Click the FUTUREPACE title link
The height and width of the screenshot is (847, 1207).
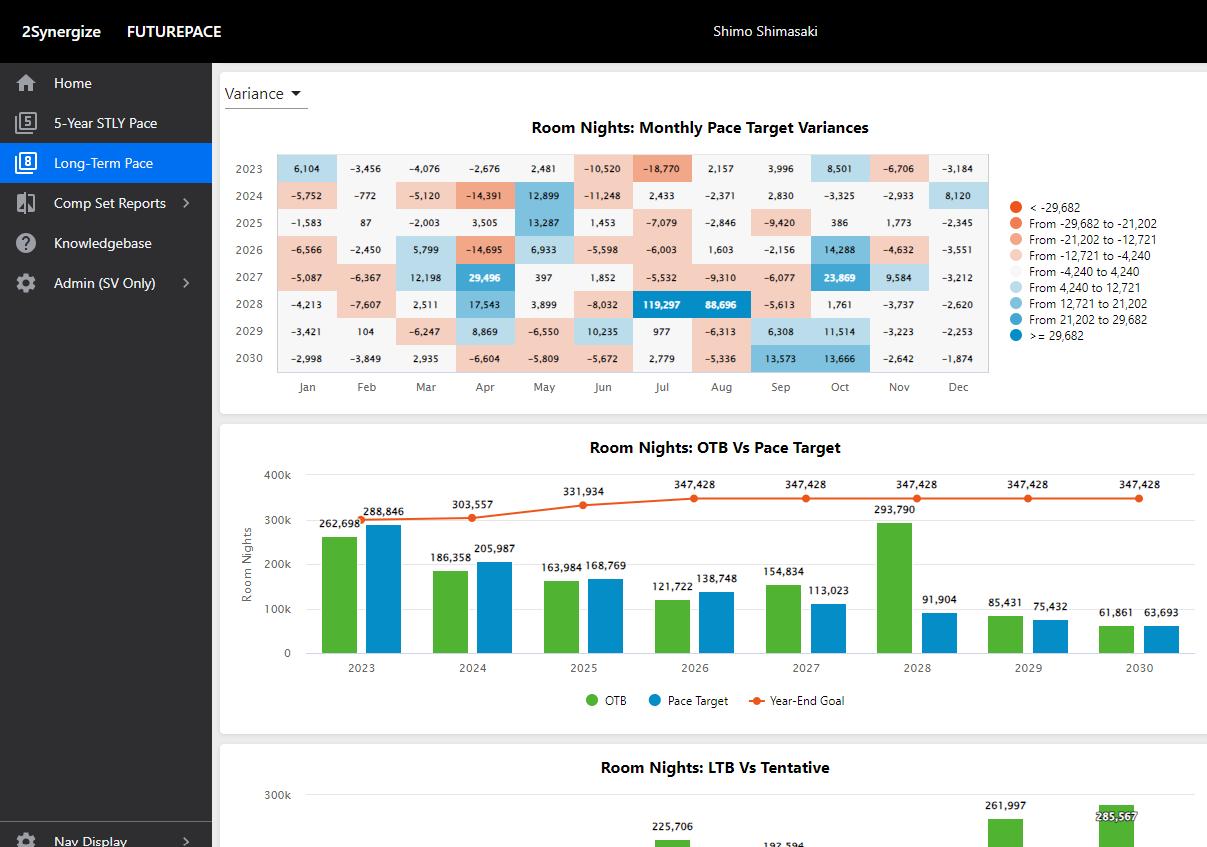174,31
